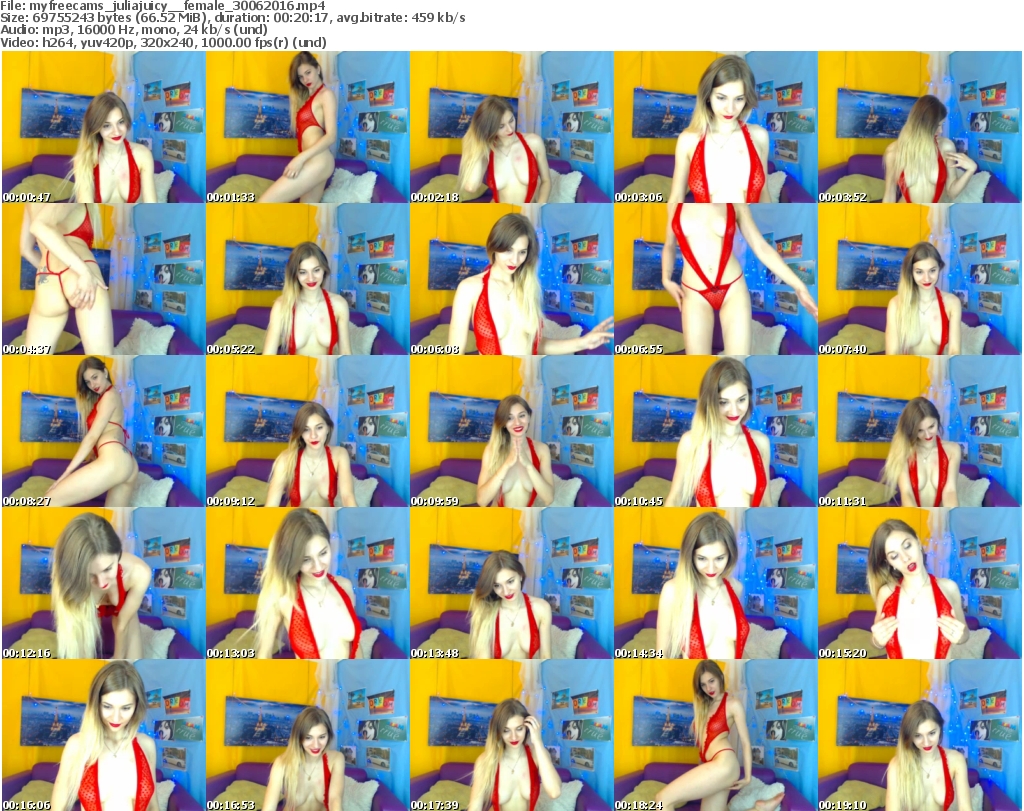
Task: Select the thumbnail stamped 00:02:18
Action: (x=511, y=127)
